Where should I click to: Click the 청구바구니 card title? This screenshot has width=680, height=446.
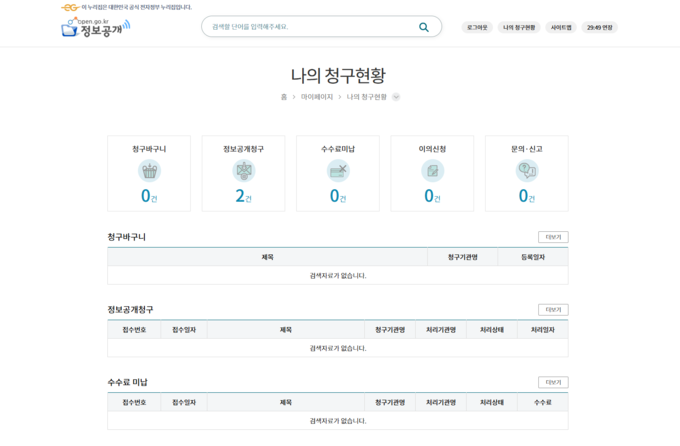pyautogui.click(x=149, y=149)
